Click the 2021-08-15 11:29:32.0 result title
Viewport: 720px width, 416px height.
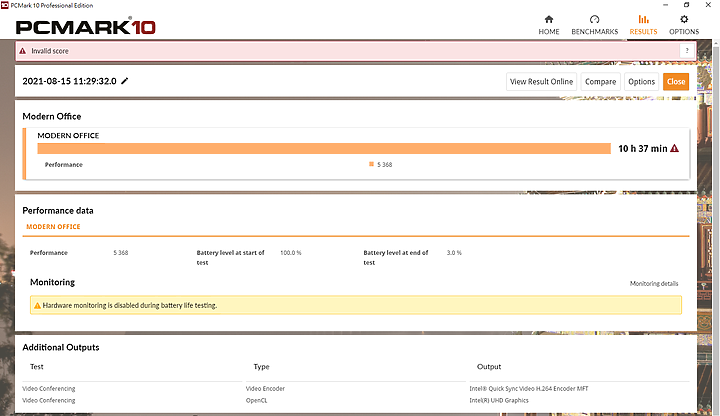tap(69, 81)
